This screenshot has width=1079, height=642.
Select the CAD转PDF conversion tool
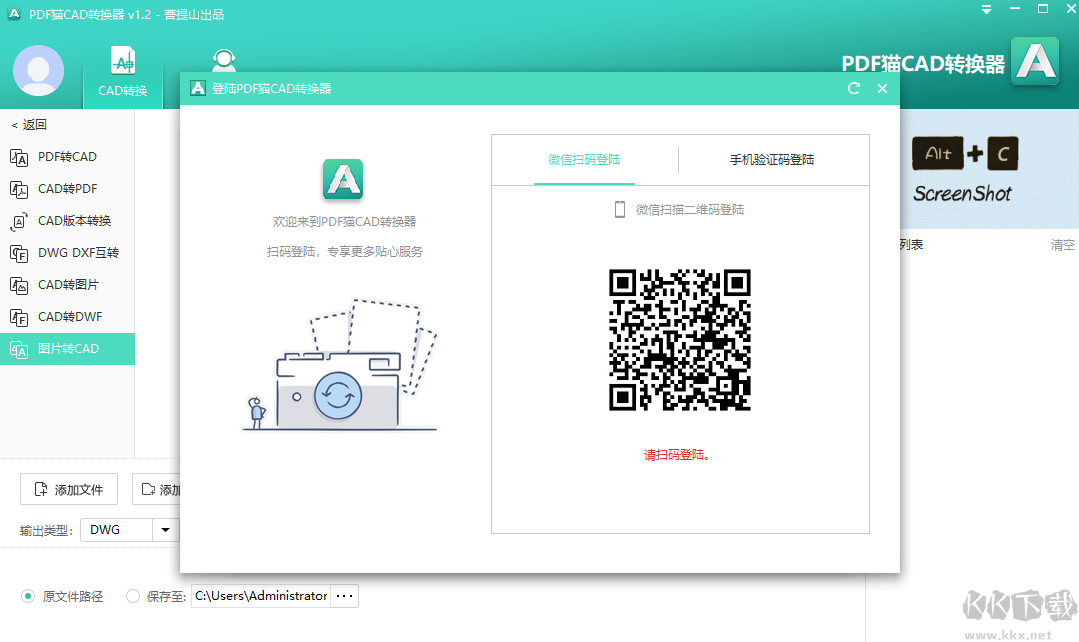[66, 189]
